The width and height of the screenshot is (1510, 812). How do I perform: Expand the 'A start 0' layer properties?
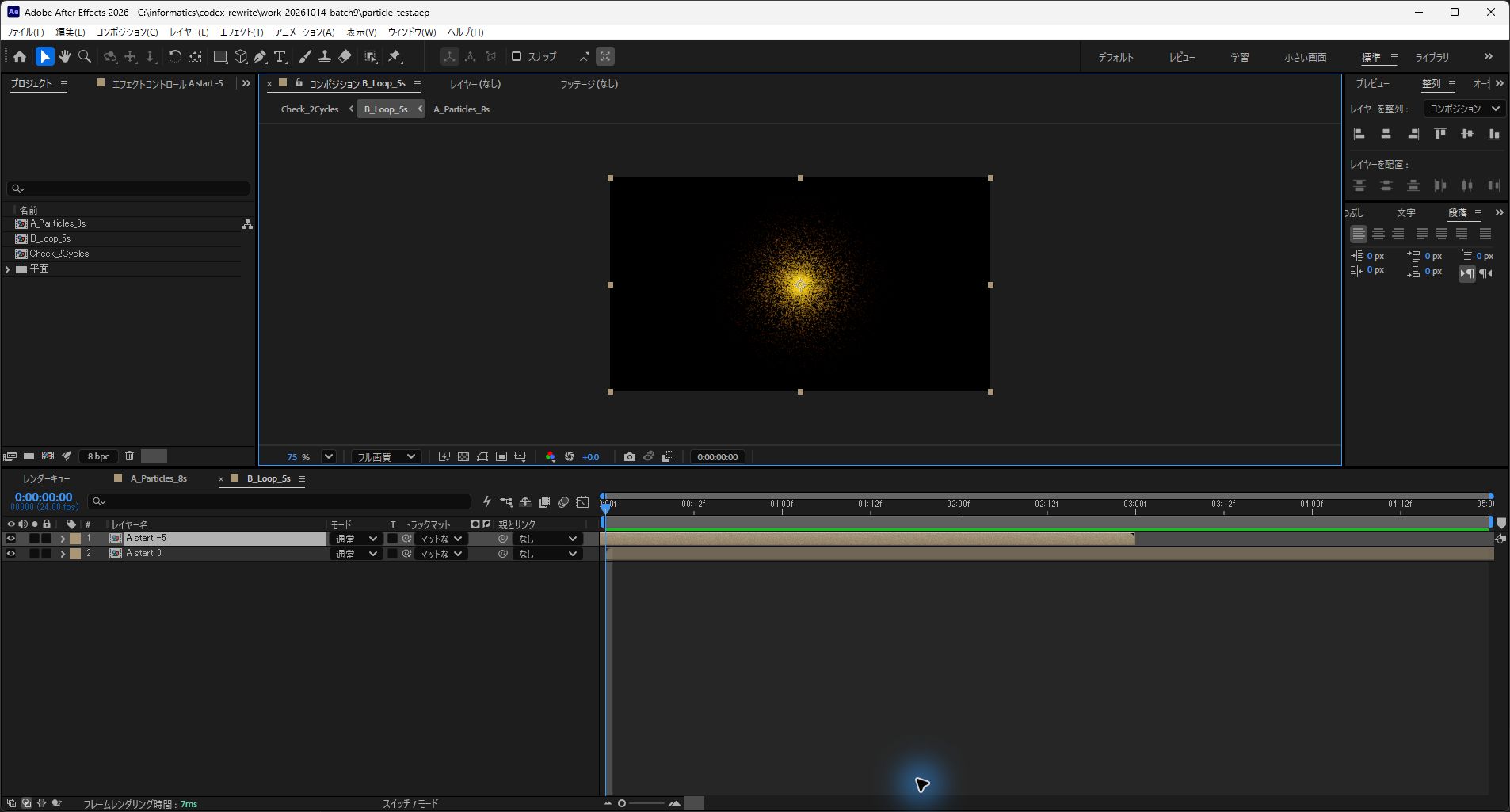coord(63,554)
